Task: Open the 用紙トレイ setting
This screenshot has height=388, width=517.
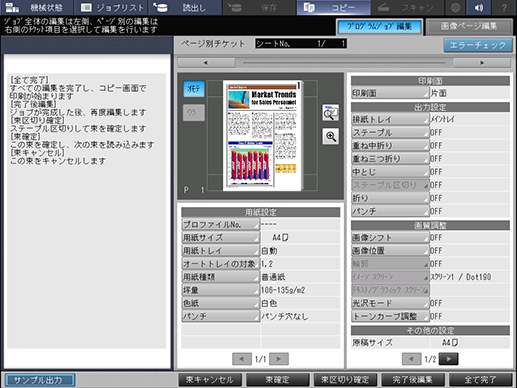Action: (220, 251)
